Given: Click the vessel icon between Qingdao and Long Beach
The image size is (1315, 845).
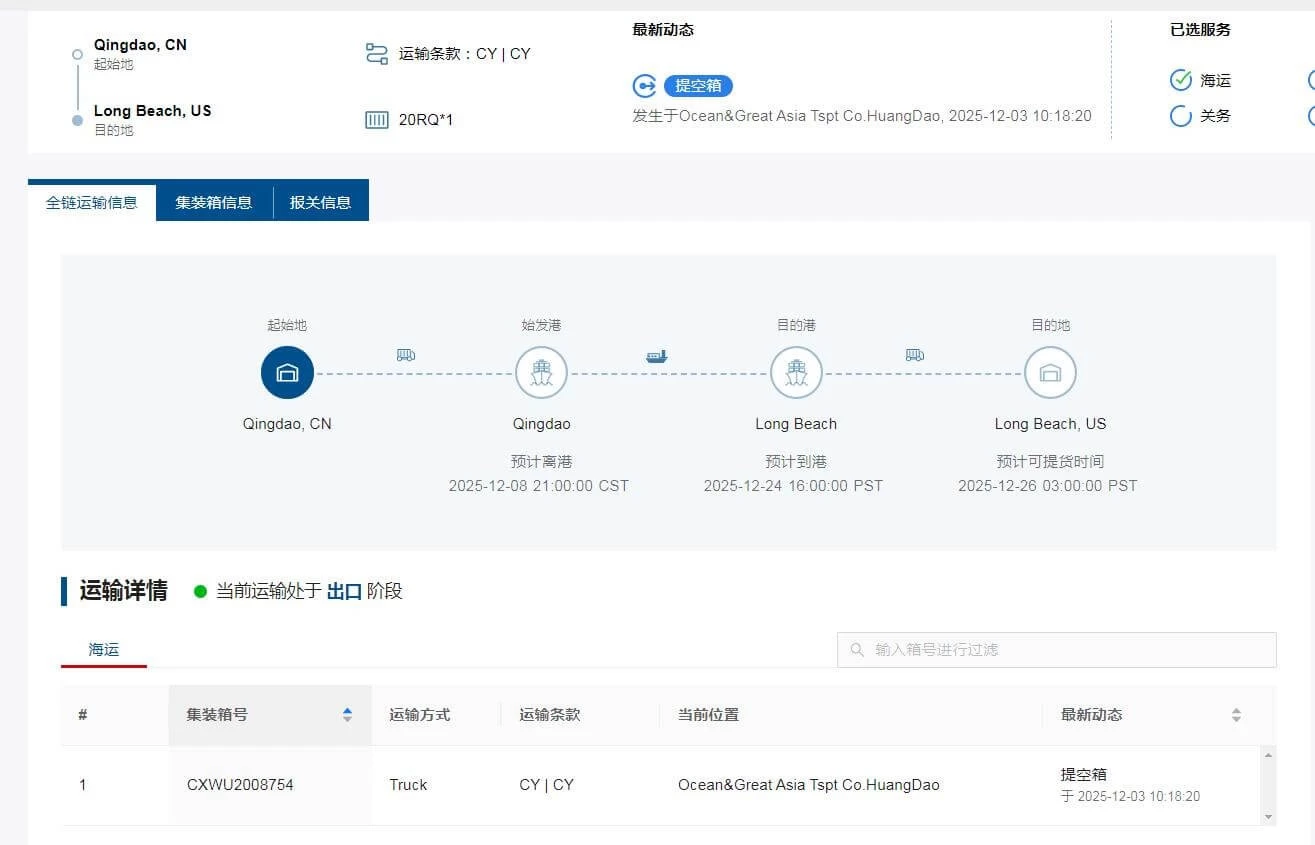Looking at the screenshot, I should coord(656,355).
